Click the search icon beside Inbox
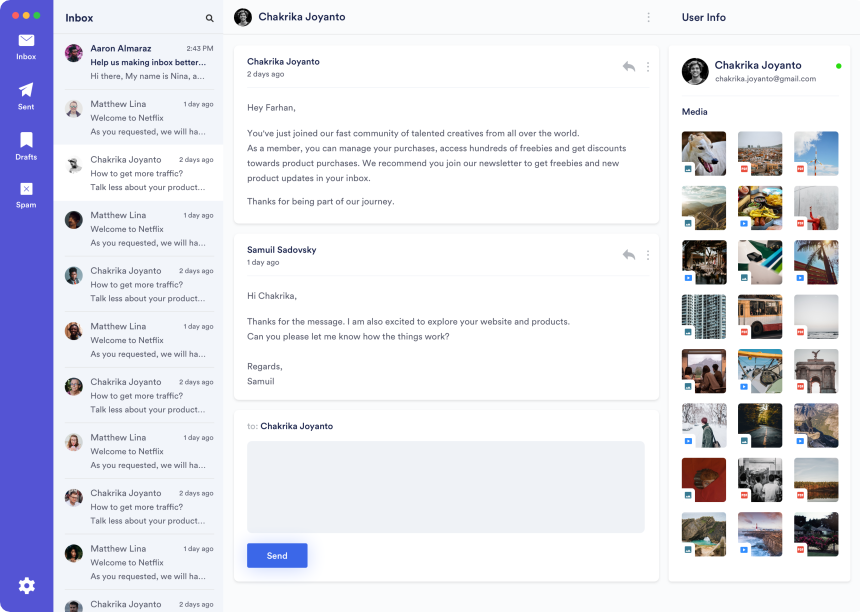The image size is (860, 612). click(210, 18)
